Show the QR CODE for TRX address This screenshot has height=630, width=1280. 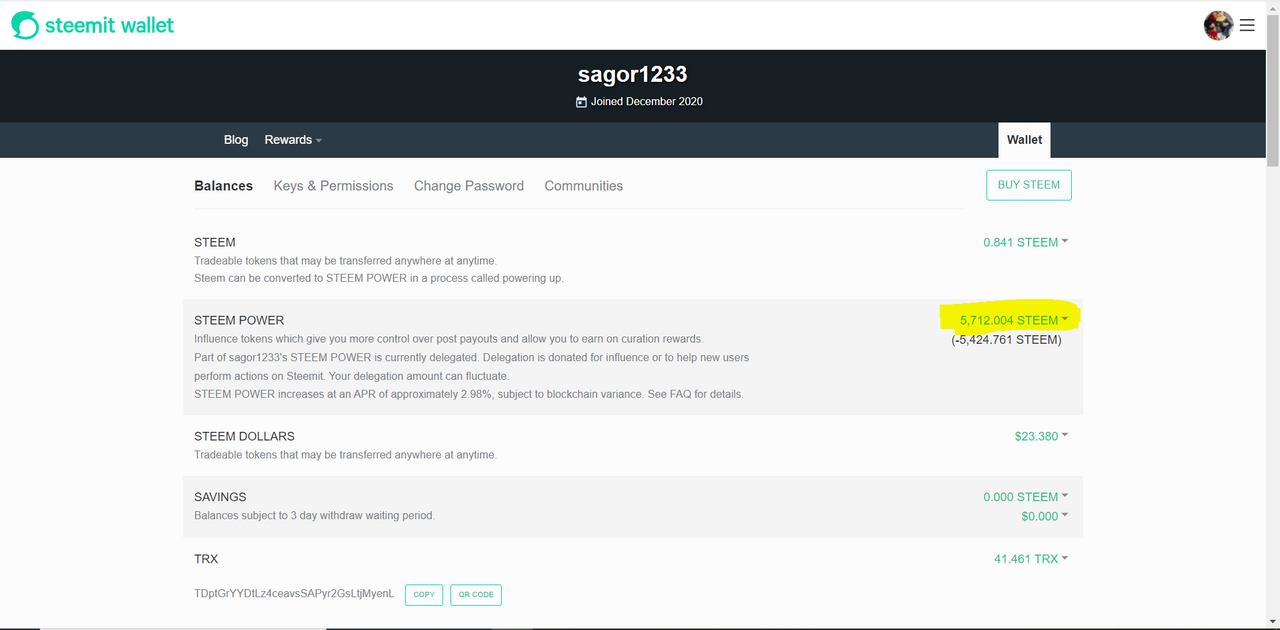point(476,594)
